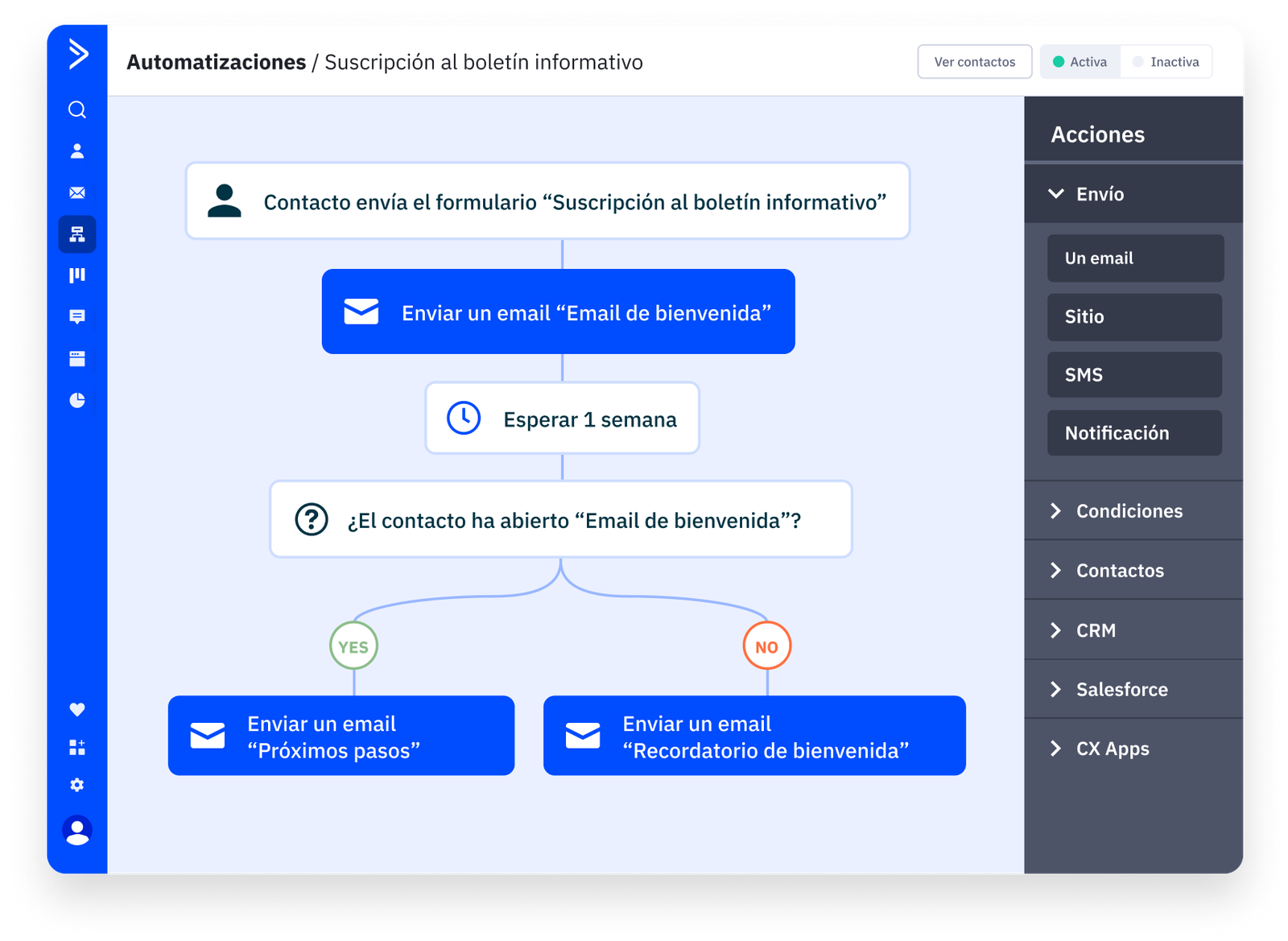Open the Conversations chat bubble icon
Screen dimensions: 1288x941
point(77,317)
